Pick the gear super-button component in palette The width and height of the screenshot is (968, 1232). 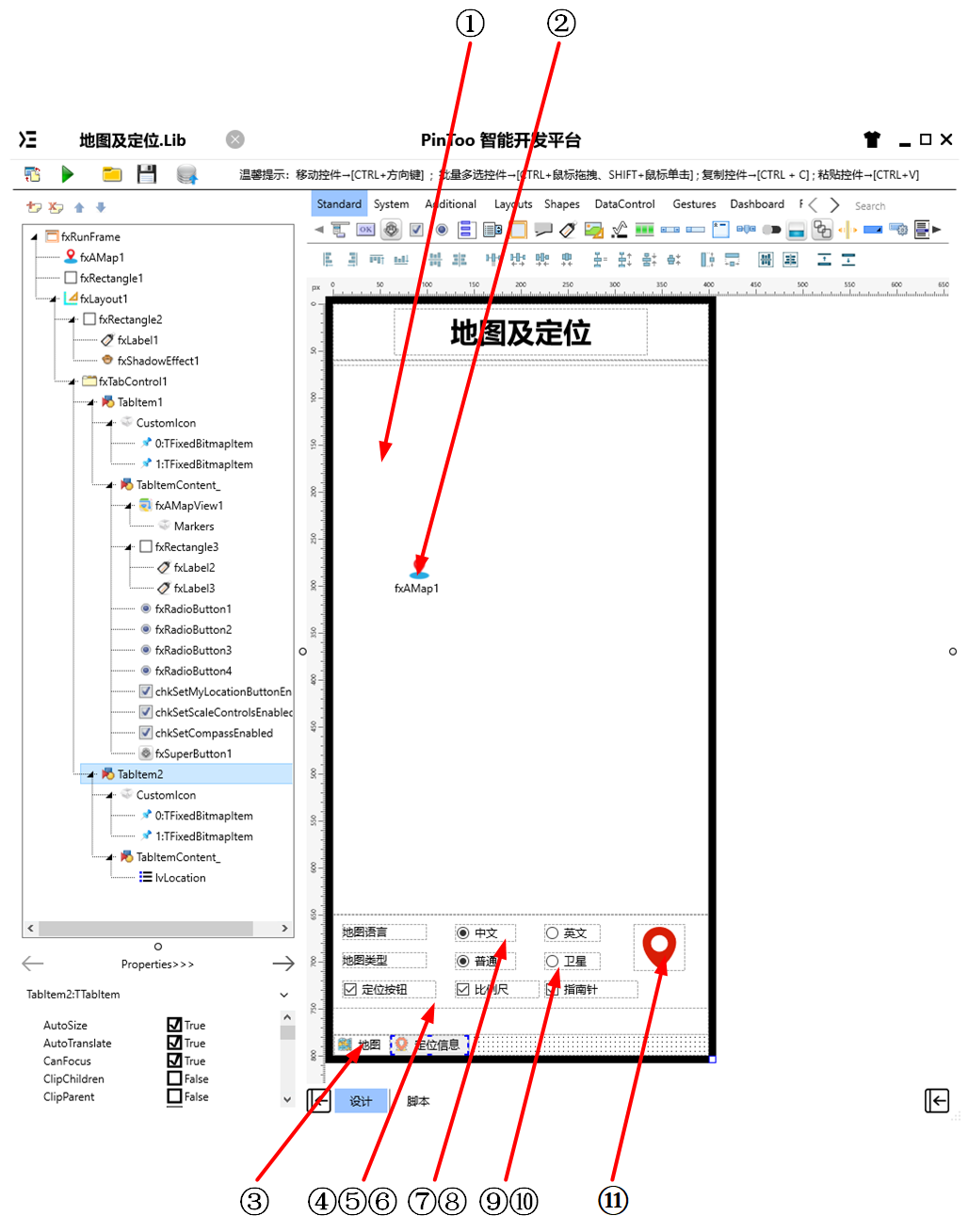coord(391,229)
